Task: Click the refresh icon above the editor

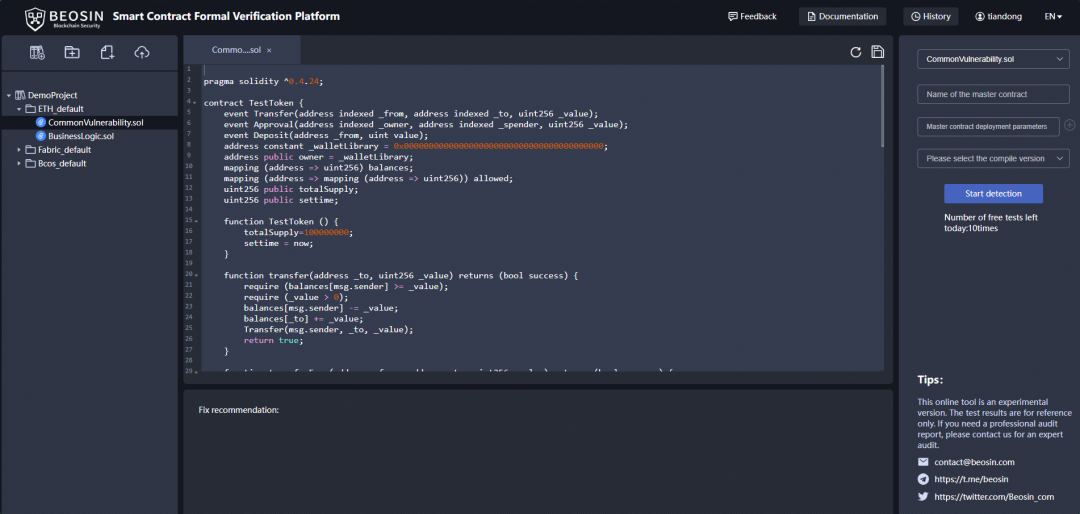Action: point(855,52)
